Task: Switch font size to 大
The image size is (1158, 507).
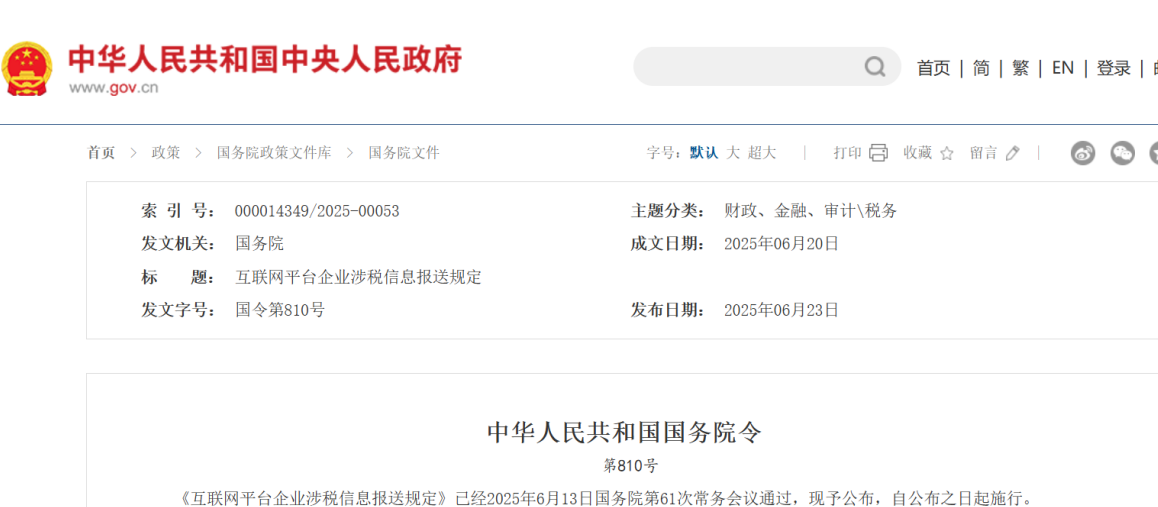Action: click(733, 153)
